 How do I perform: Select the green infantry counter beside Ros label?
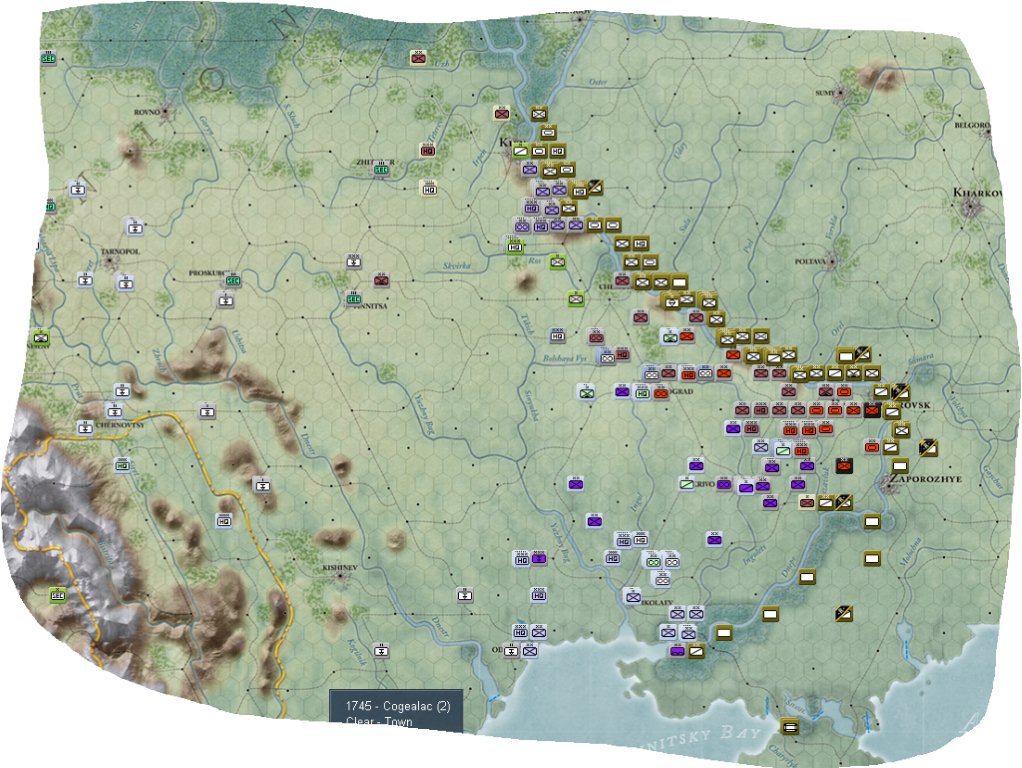click(557, 261)
